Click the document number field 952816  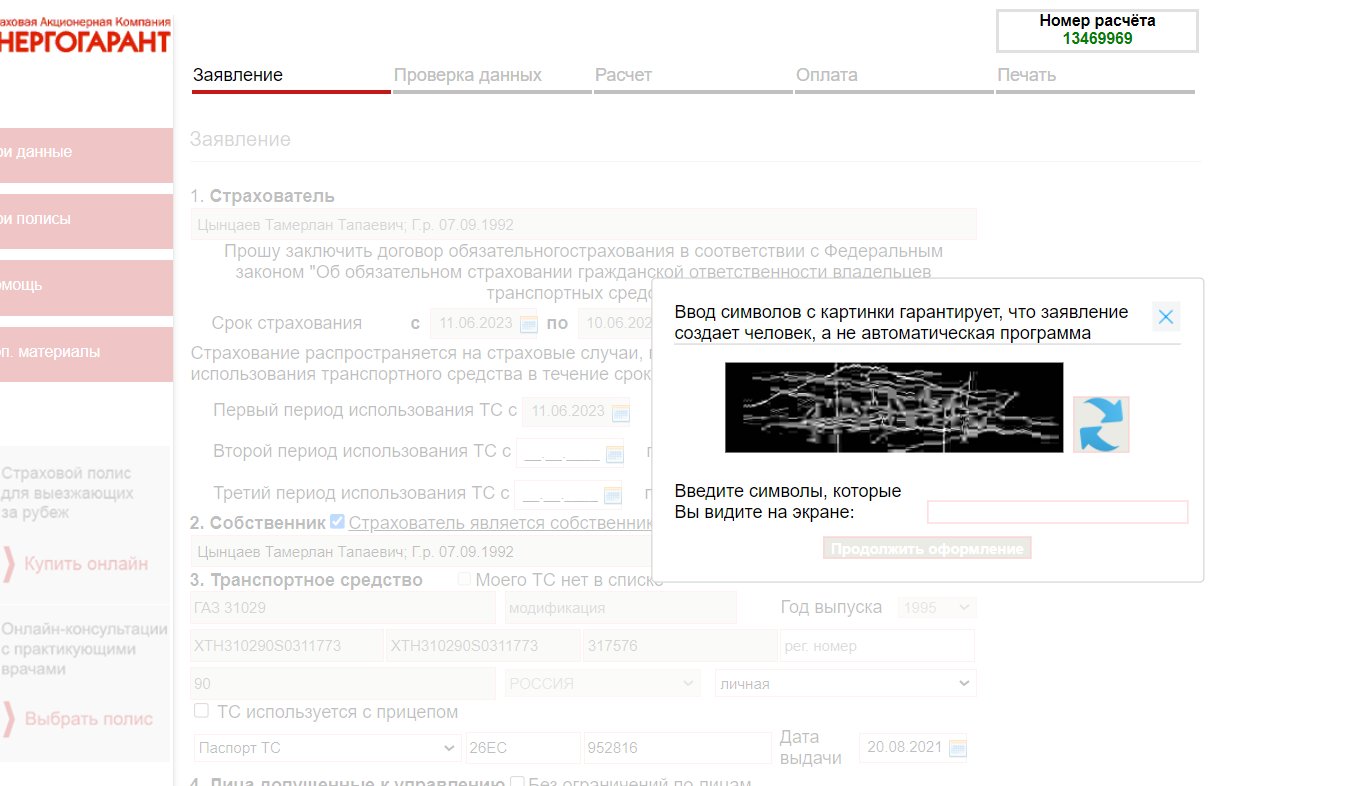point(679,748)
